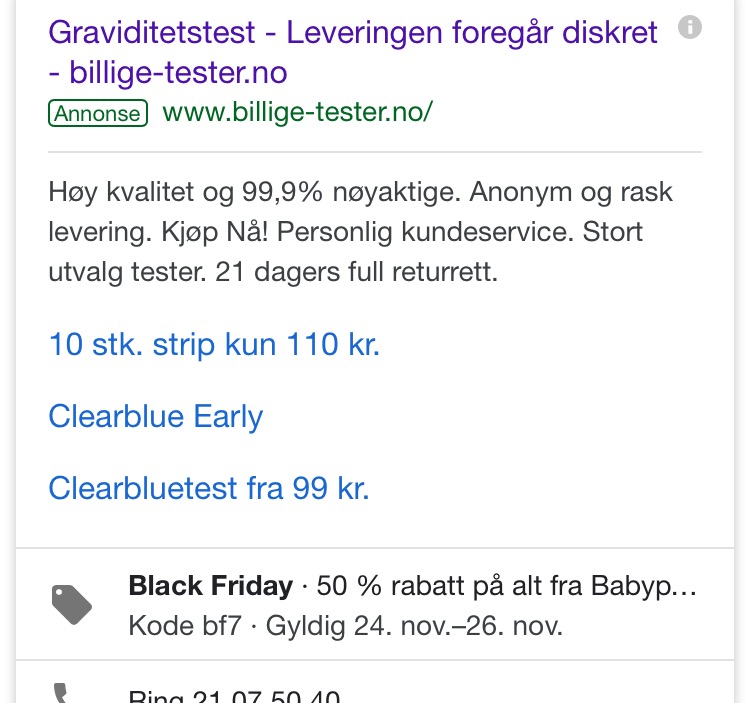
Task: Click 'Leveringen foregår diskret' in the headline
Action: point(472,33)
